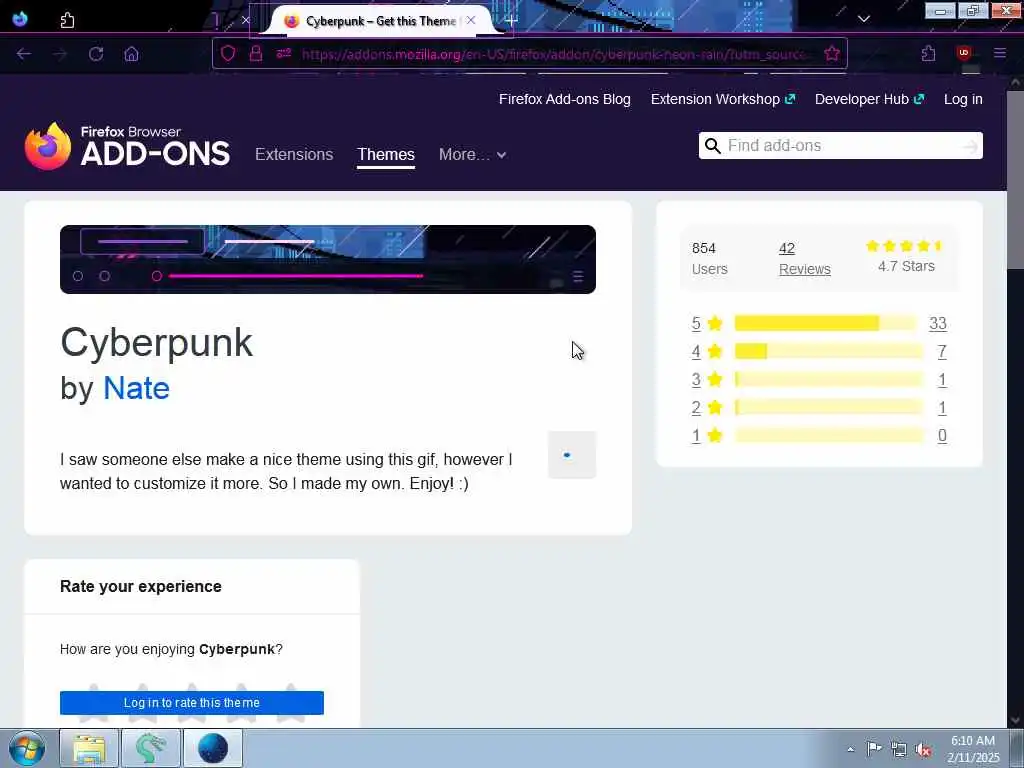View site security padlock info

256,54
